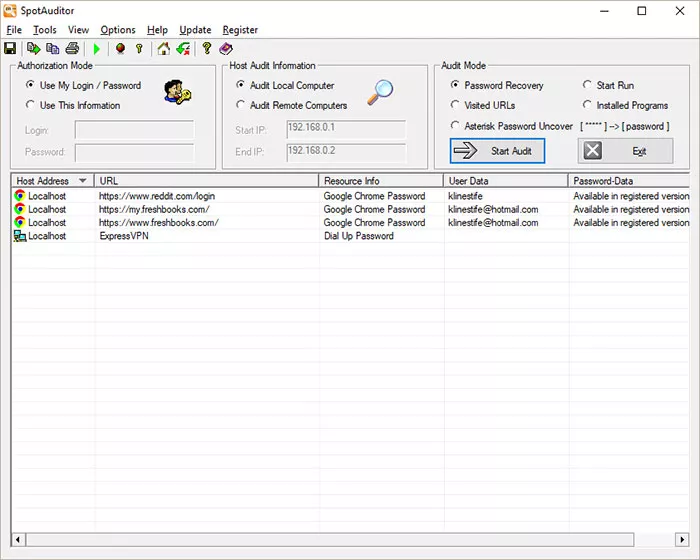
Task: Click the Login input field
Action: [134, 130]
